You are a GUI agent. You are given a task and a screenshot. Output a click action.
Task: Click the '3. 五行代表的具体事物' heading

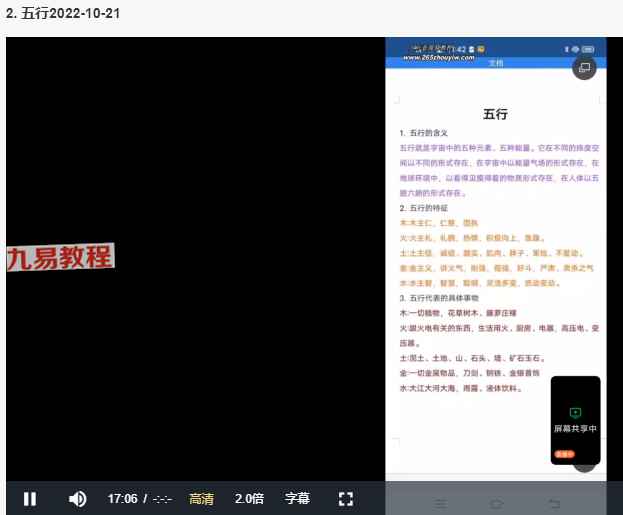[439, 298]
